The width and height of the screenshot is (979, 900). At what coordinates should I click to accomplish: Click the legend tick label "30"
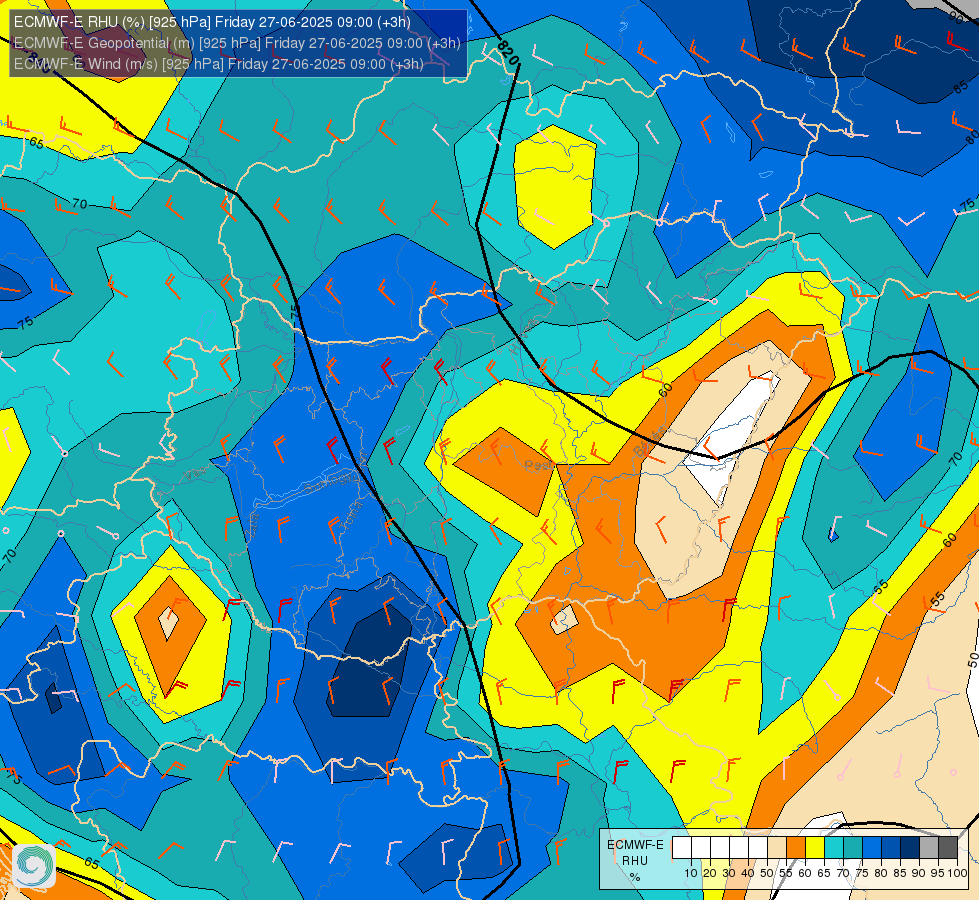729,873
